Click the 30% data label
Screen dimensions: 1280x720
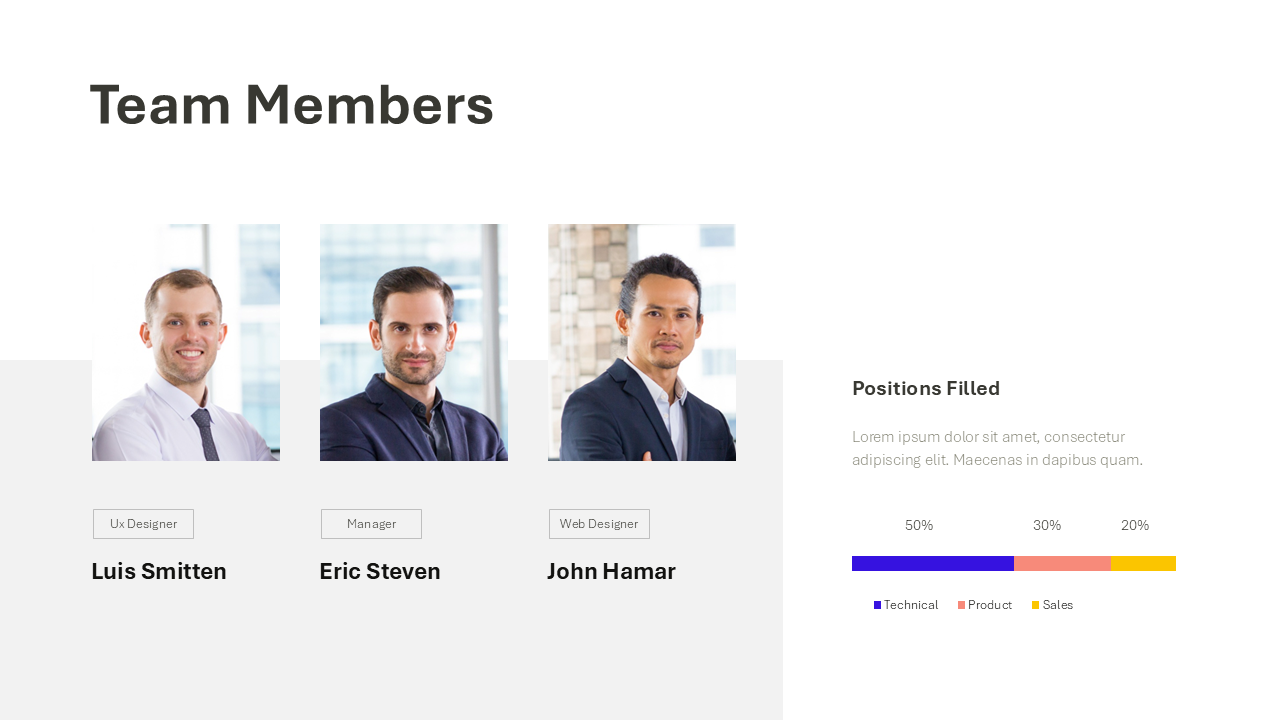[1047, 525]
